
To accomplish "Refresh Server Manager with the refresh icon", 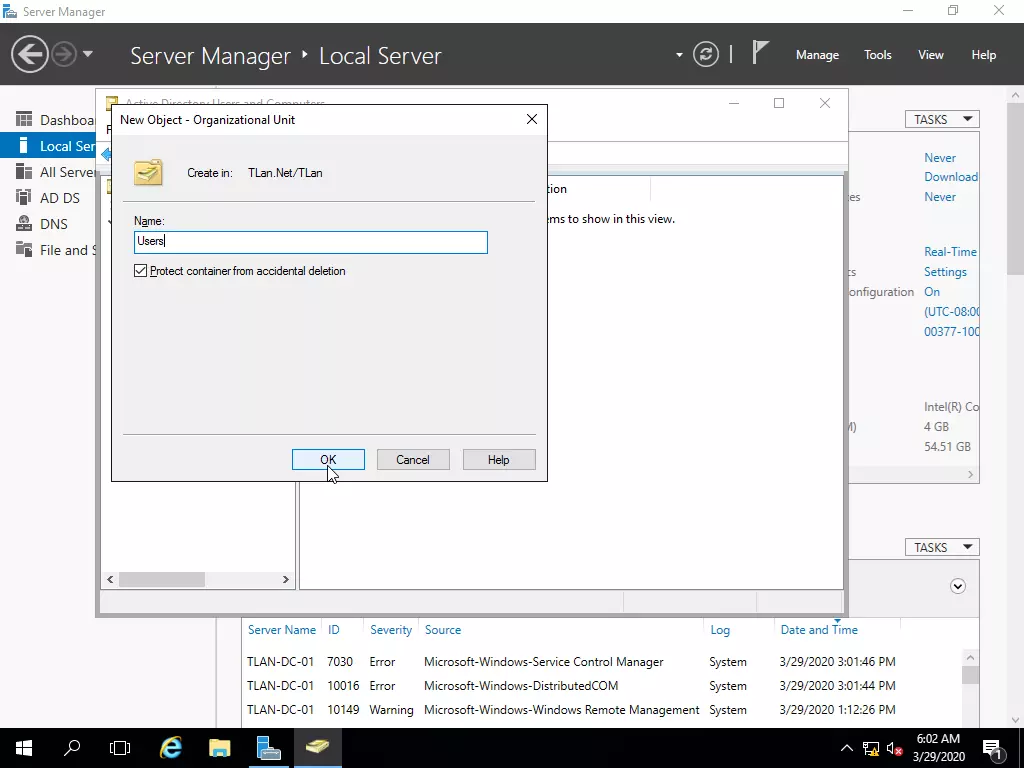I will 706,54.
